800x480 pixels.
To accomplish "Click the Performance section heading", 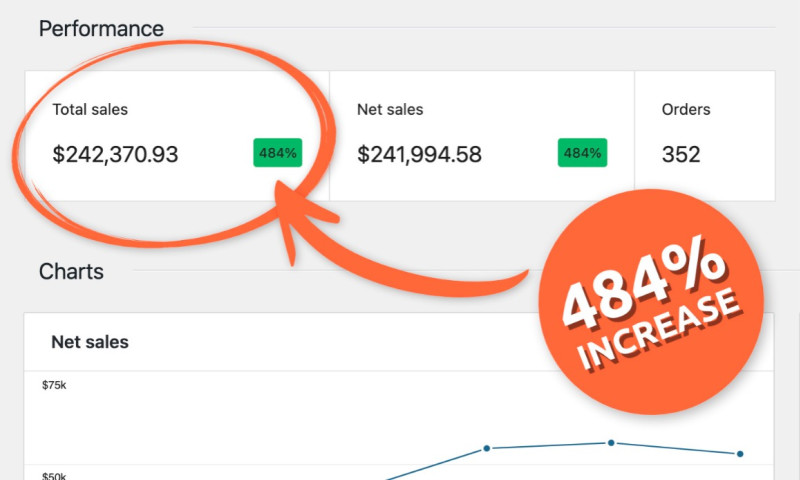I will click(101, 28).
